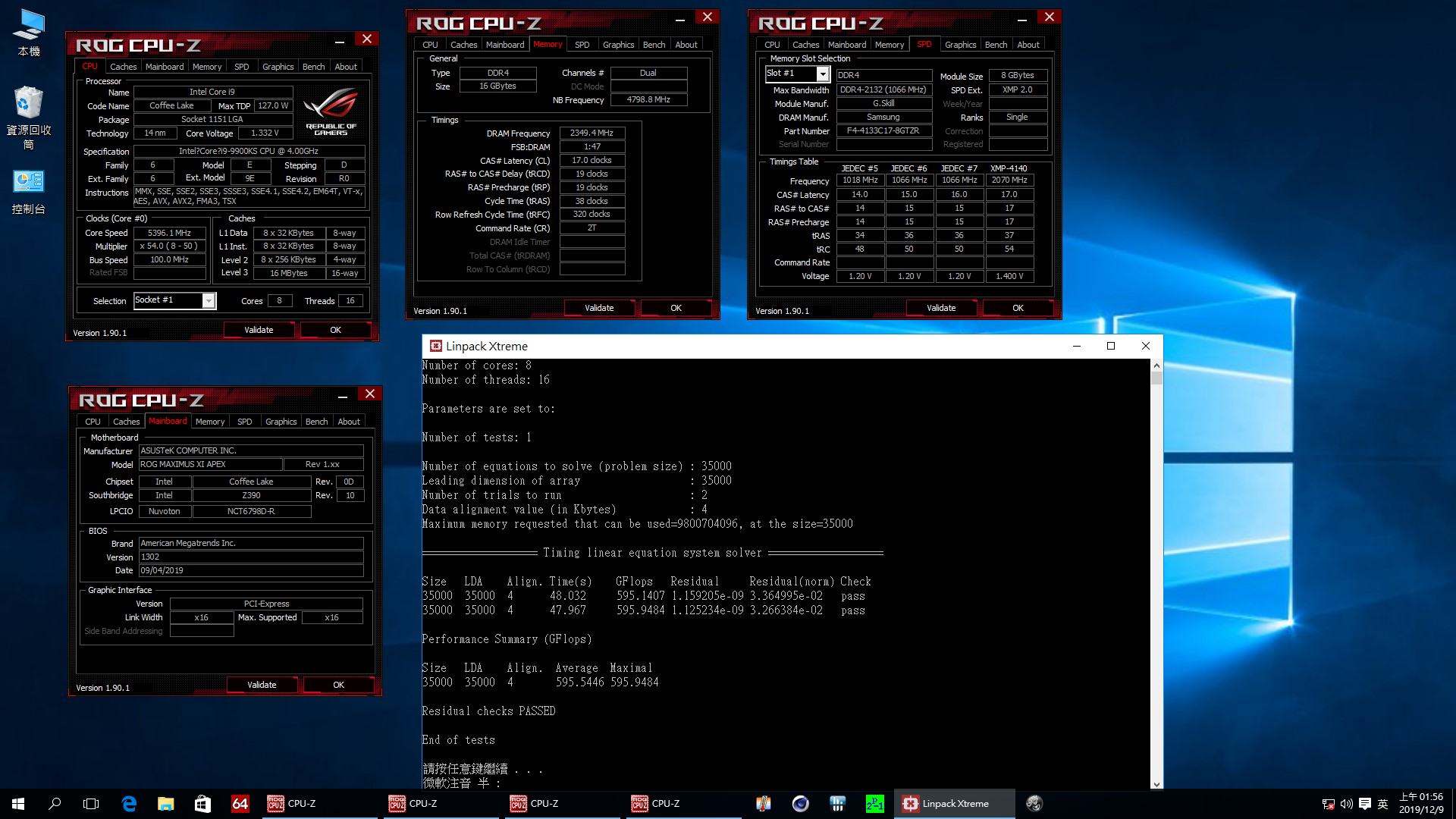
Task: Click Linpack Xtreme scrollbar up arrow
Action: tap(1156, 366)
